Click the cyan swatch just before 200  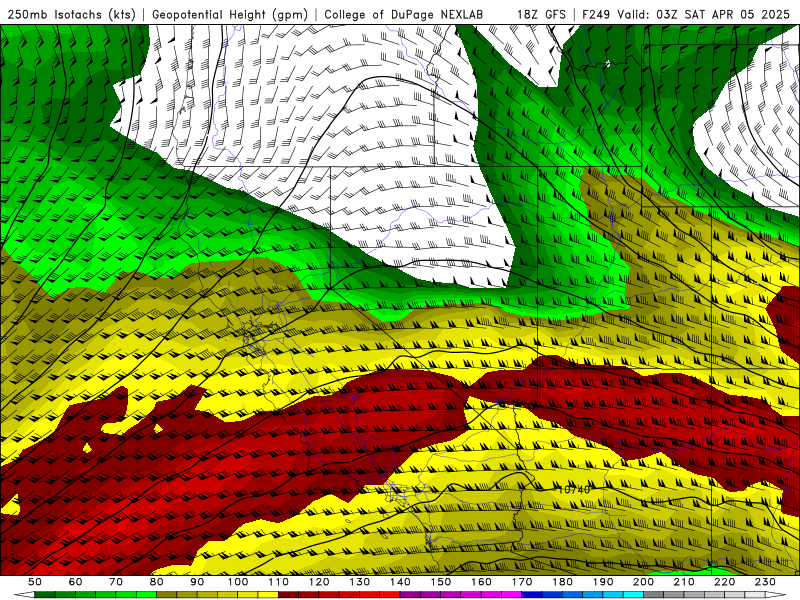tap(633, 595)
